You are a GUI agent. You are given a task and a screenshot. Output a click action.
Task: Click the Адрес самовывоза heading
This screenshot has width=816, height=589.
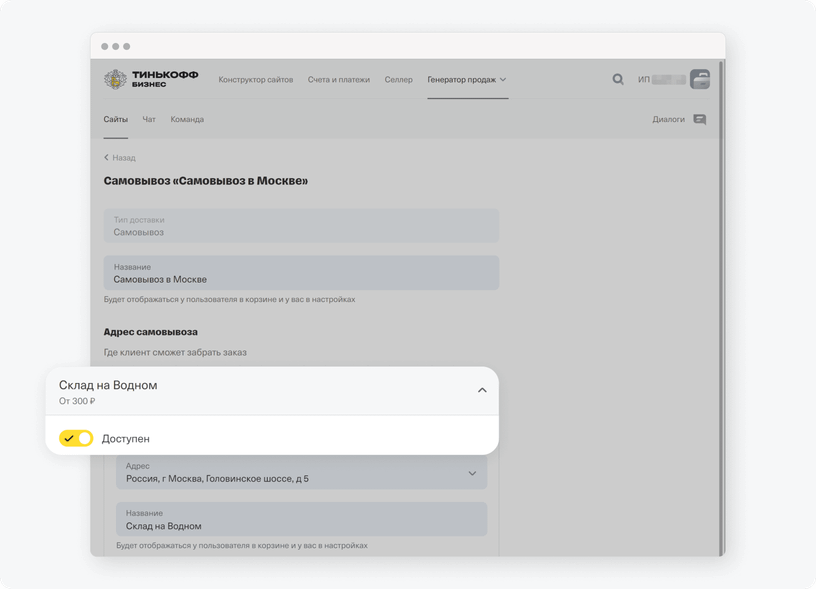coord(150,332)
